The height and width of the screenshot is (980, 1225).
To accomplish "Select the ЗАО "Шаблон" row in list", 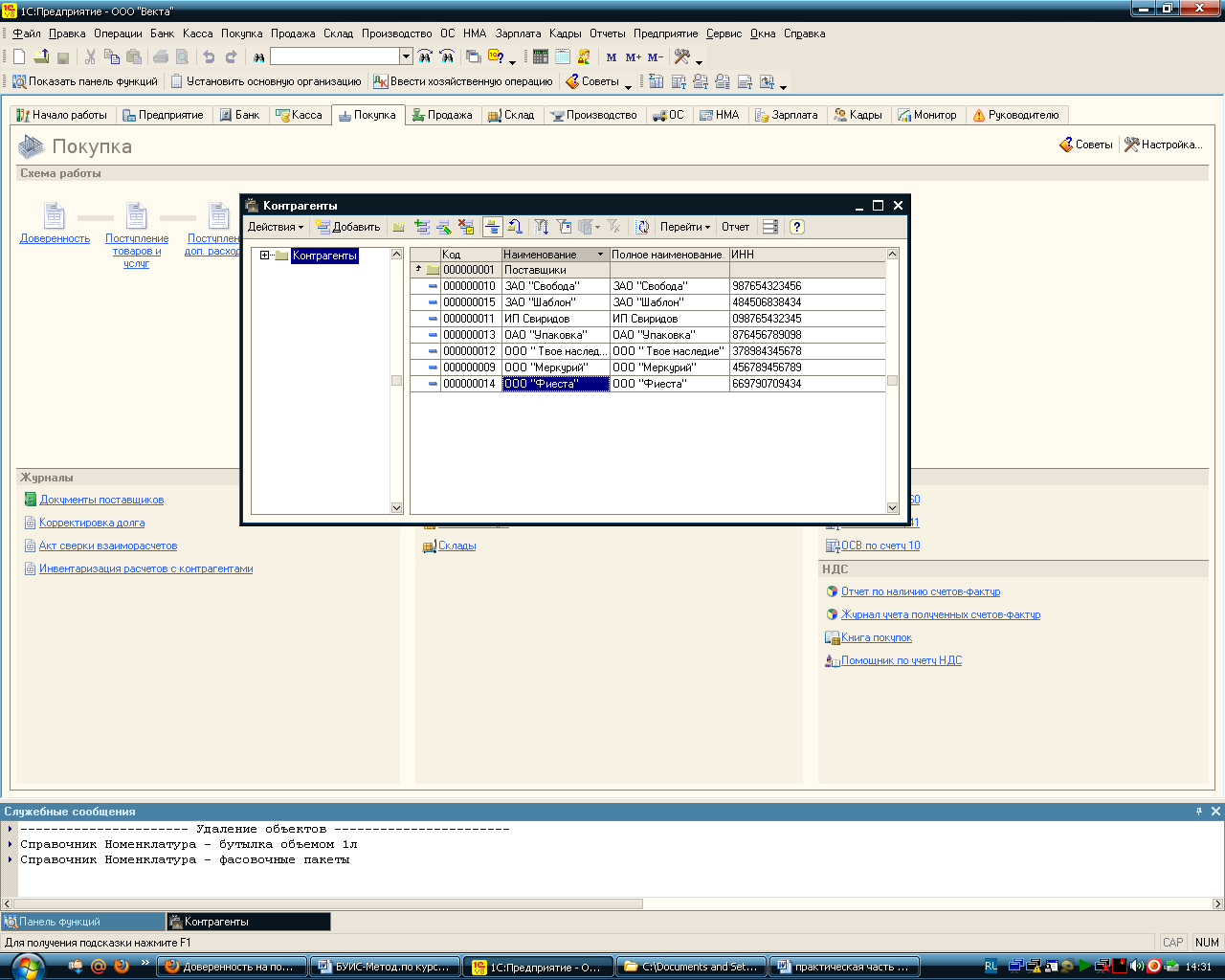I will pos(648,302).
